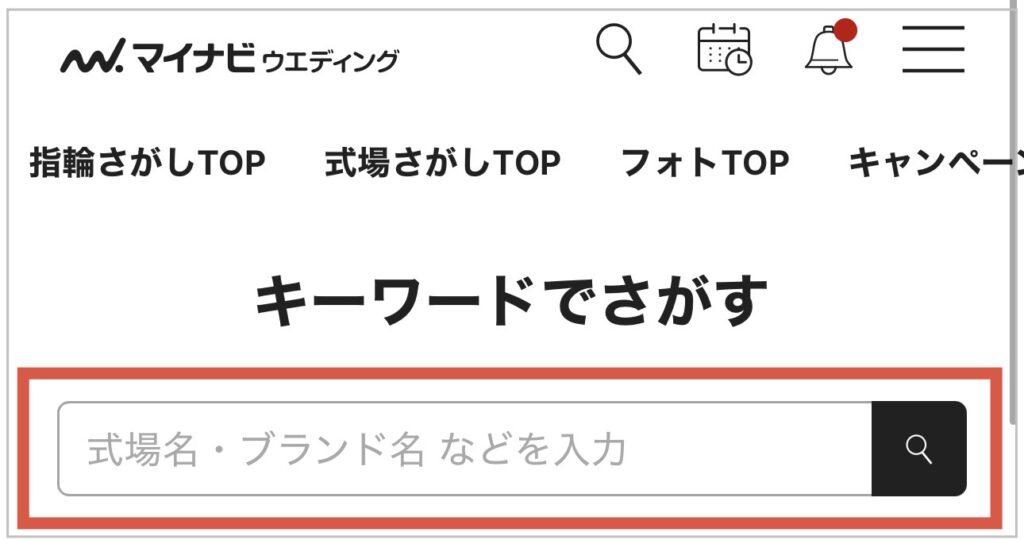Image resolution: width=1024 pixels, height=540 pixels.
Task: Click the キーワードでさがす heading
Action: click(511, 301)
